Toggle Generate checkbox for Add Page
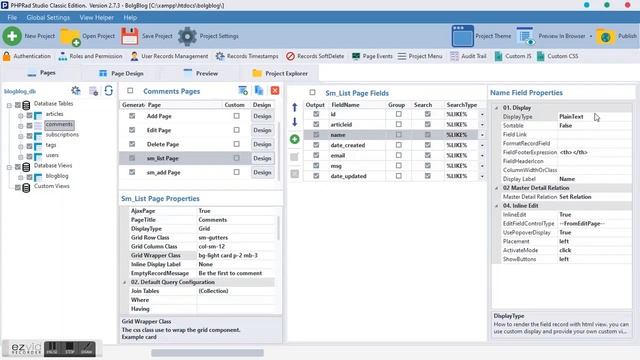 132,116
